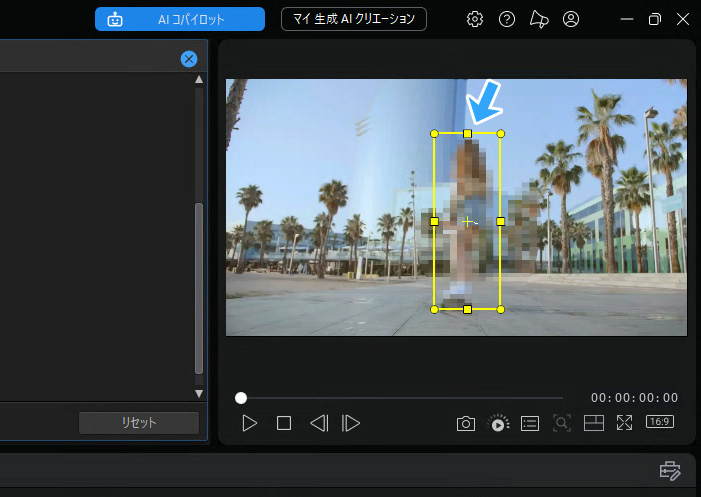Switch preview to full screen
Screen dimensions: 701x497
(625, 422)
